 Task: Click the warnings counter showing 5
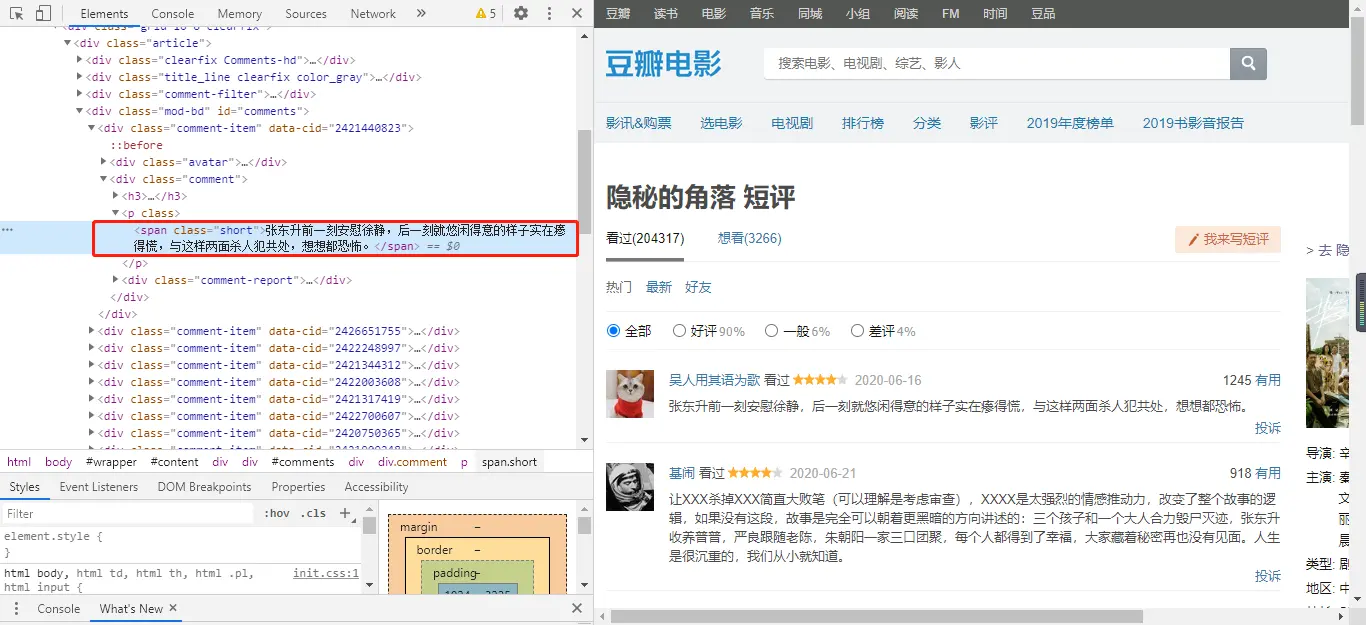click(486, 13)
